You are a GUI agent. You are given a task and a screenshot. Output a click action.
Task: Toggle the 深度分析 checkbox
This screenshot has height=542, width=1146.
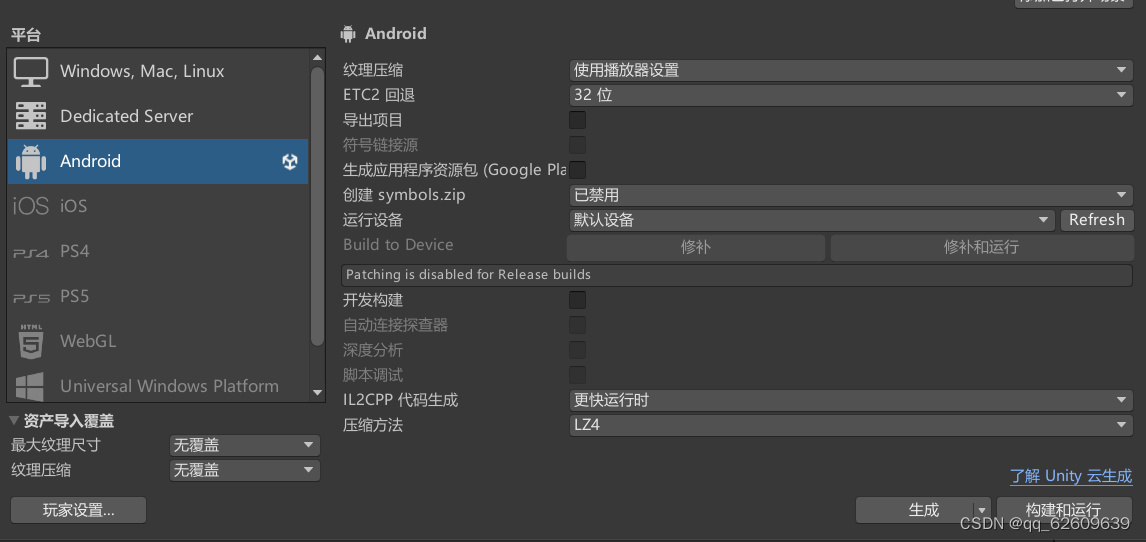click(x=577, y=350)
